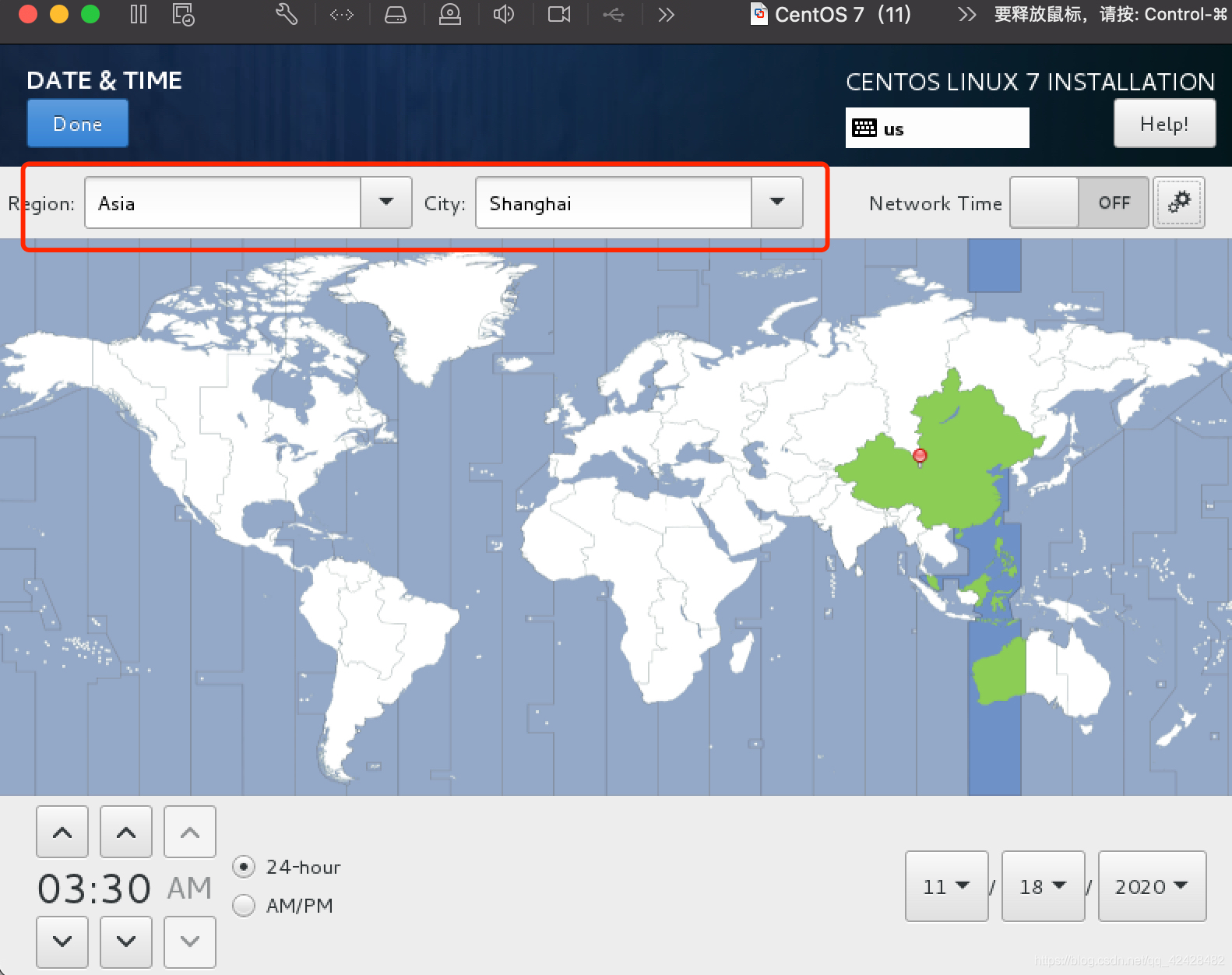Screen dimensions: 1232x975
Task: Open the day dropdown showing 18
Action: coord(1043,886)
